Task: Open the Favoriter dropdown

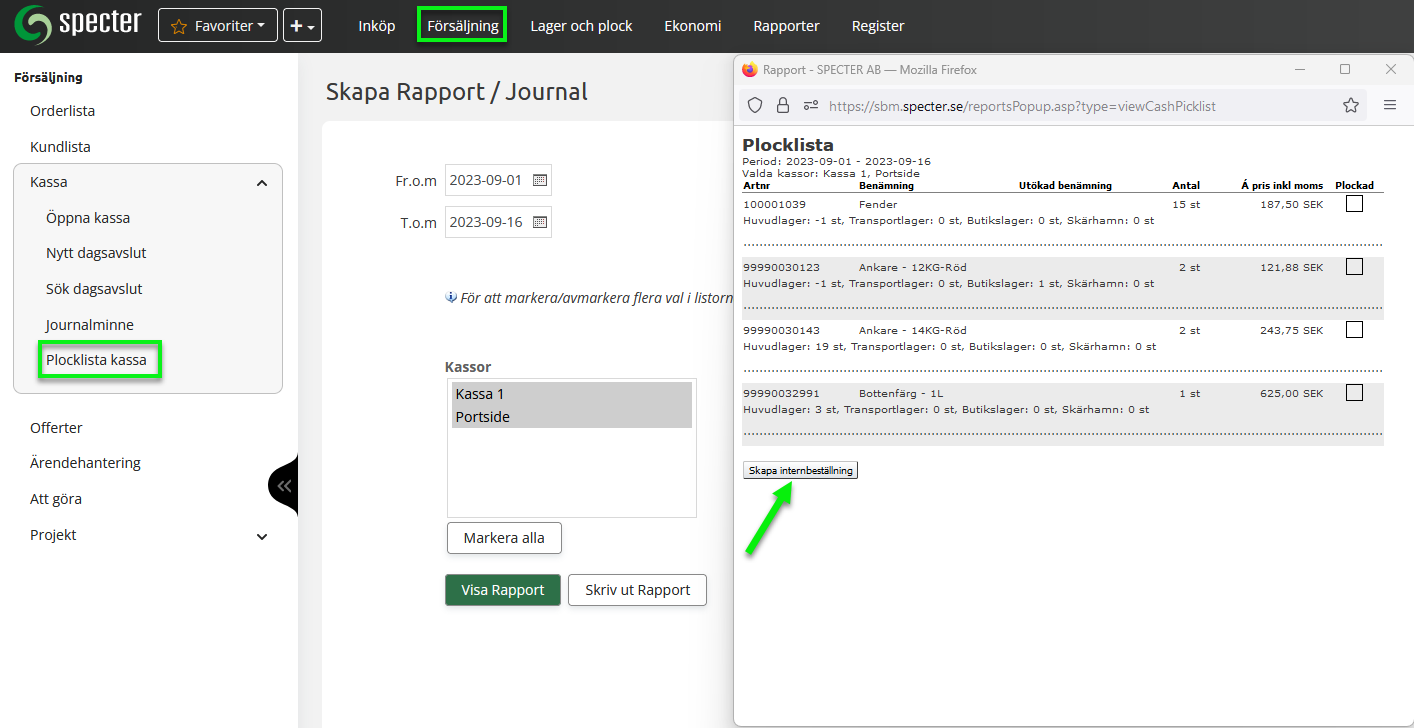Action: [217, 26]
